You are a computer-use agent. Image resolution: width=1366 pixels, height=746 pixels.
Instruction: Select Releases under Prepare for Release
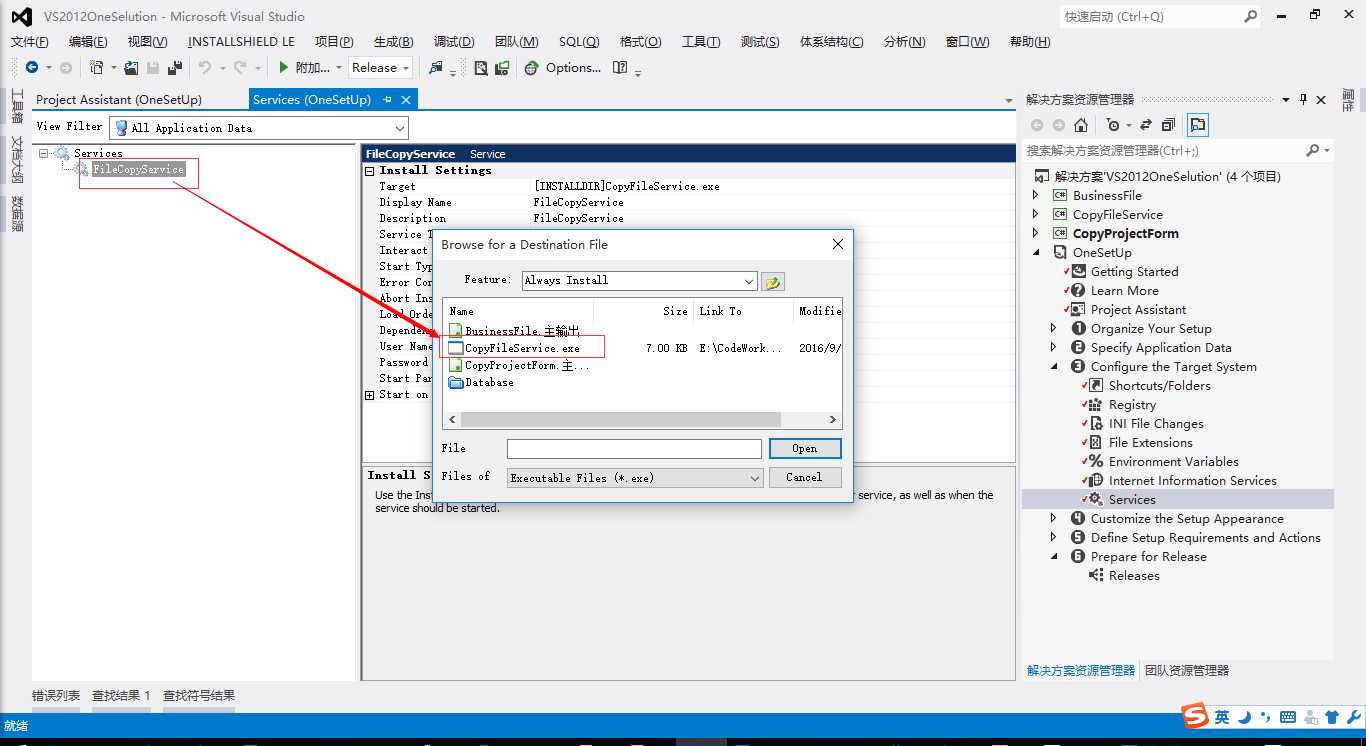[1134, 576]
